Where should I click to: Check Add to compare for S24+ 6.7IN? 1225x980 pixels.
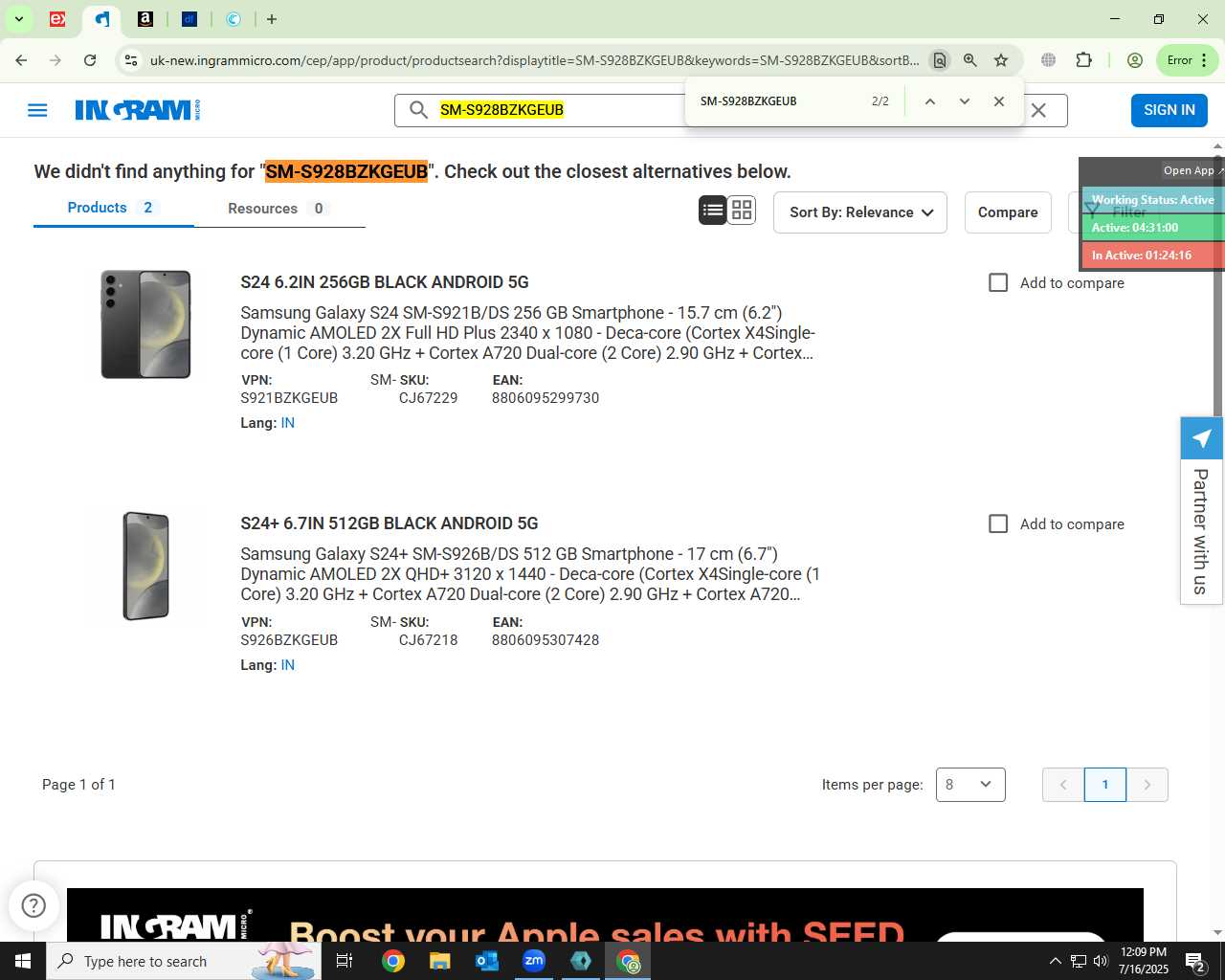(x=998, y=523)
